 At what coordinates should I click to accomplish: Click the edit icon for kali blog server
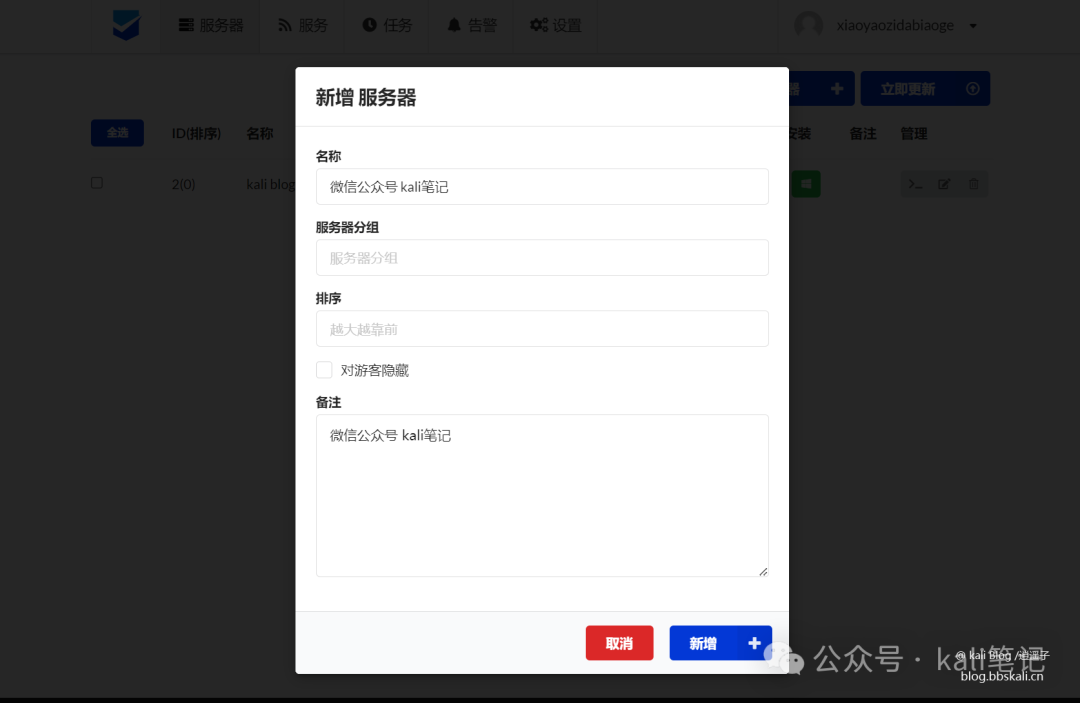[944, 185]
